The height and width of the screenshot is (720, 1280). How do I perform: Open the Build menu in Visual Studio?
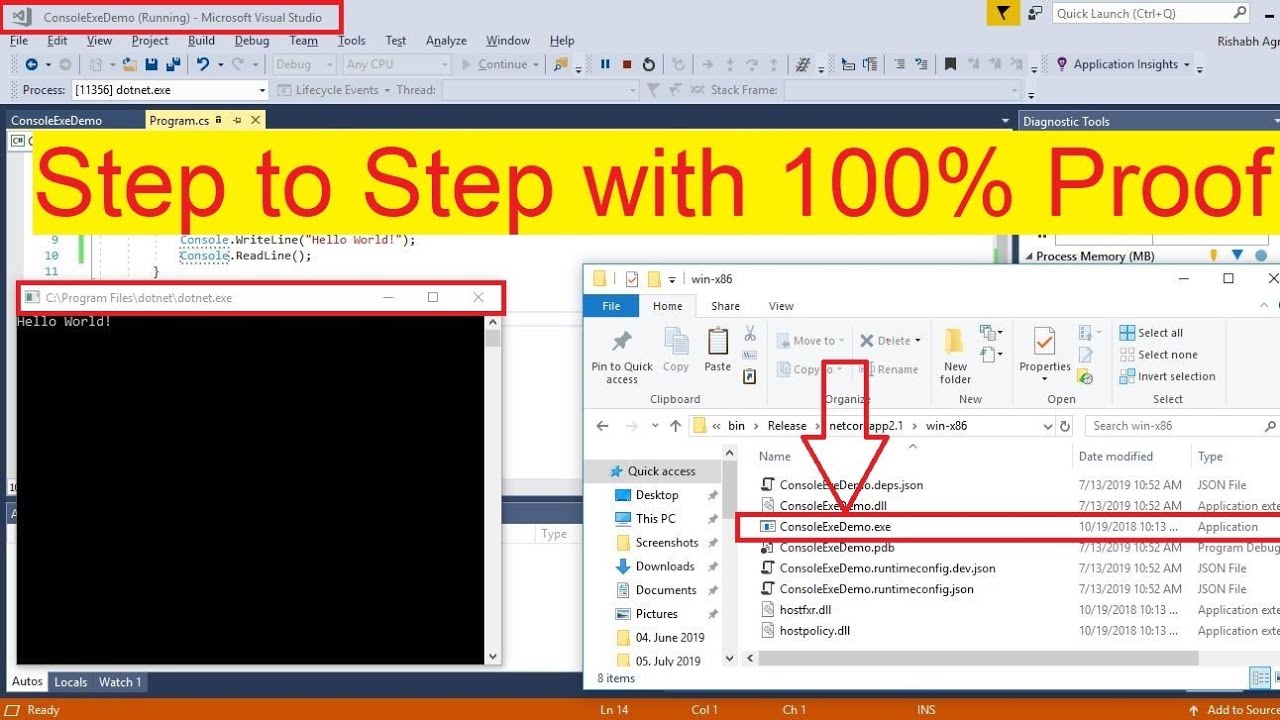(x=201, y=41)
